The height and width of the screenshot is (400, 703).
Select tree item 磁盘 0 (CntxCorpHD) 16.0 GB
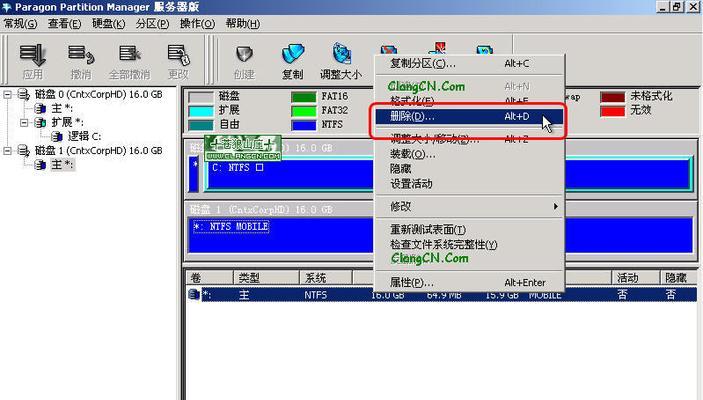tap(99, 94)
